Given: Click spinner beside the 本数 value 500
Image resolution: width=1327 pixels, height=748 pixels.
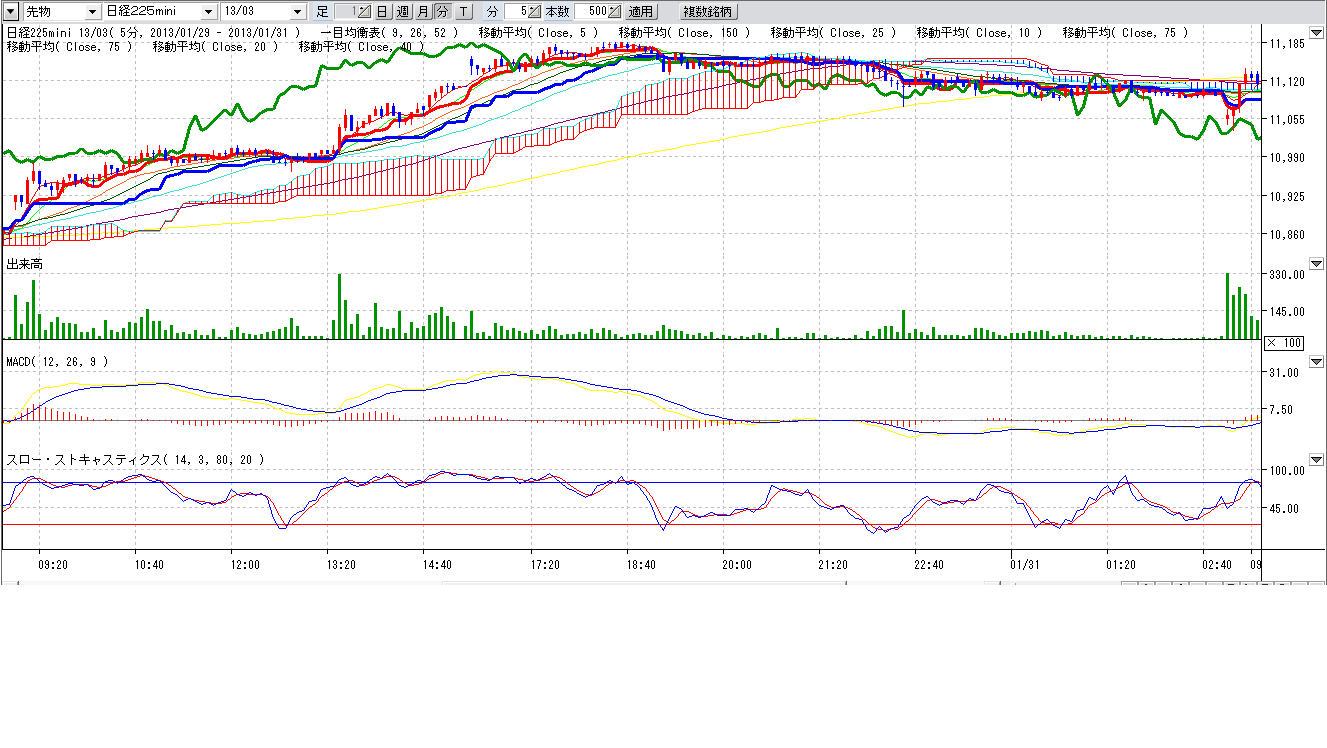Looking at the screenshot, I should (614, 12).
